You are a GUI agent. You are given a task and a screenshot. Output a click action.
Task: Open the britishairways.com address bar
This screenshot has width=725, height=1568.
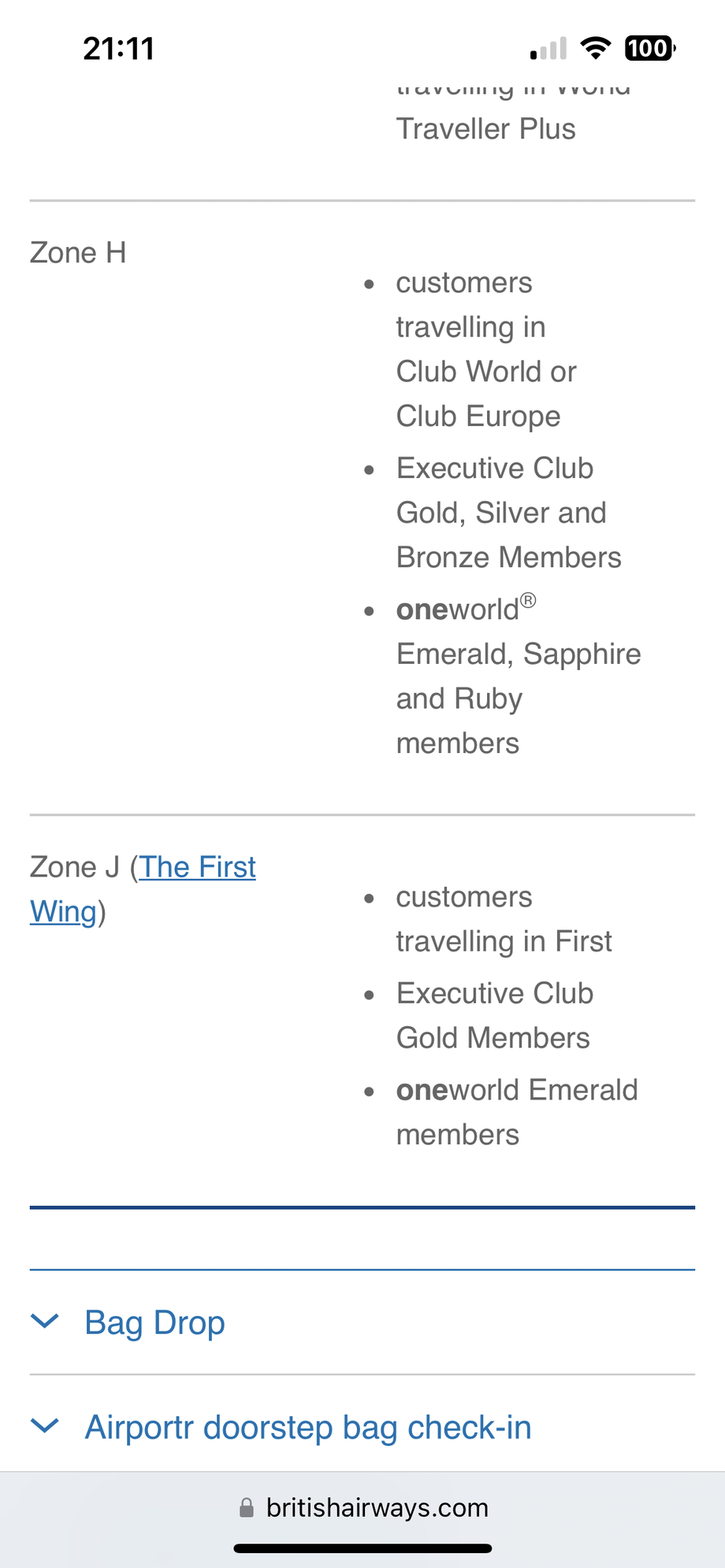point(377,1507)
